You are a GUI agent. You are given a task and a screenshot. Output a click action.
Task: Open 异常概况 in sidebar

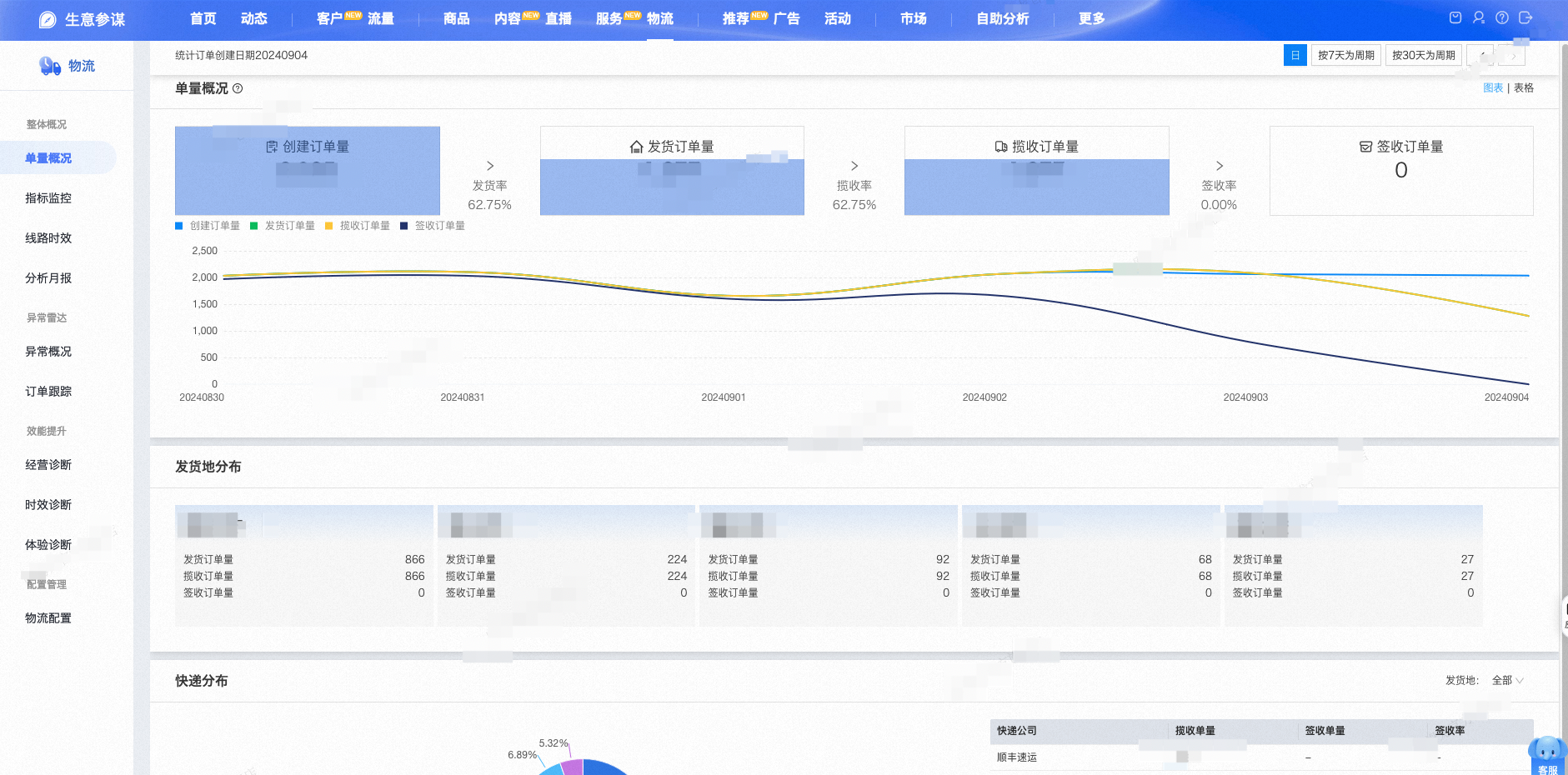point(48,352)
